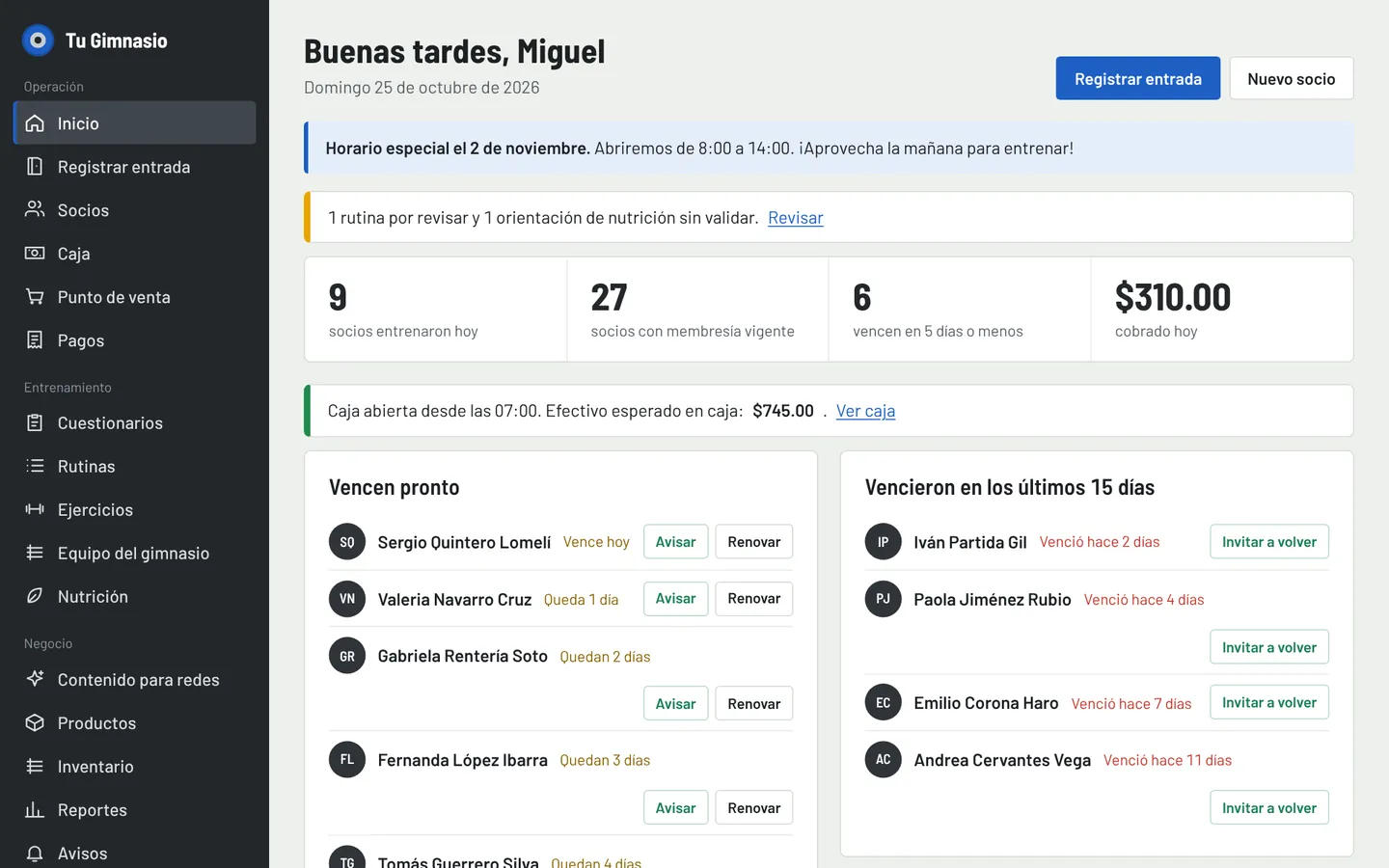Click the IP avatar for Iván Partida
This screenshot has width=1389, height=868.
pos(883,542)
